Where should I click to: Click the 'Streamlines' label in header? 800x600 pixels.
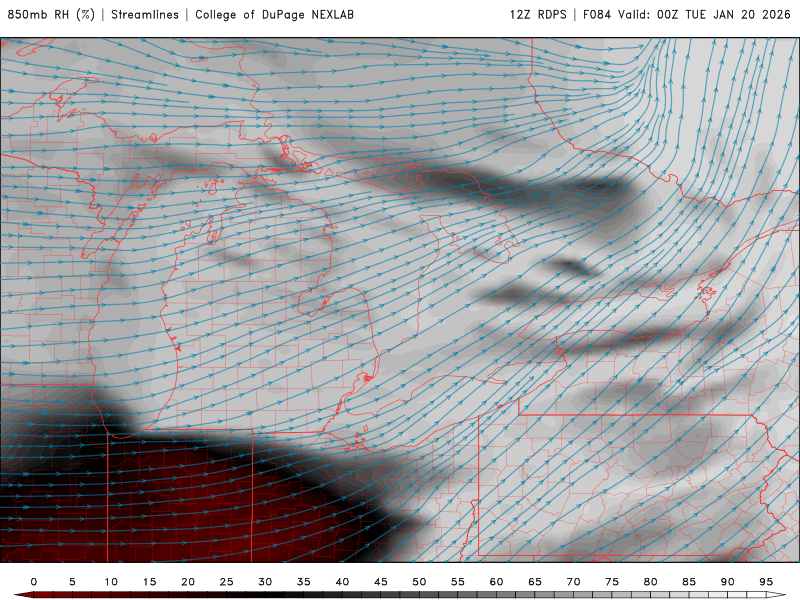point(145,14)
